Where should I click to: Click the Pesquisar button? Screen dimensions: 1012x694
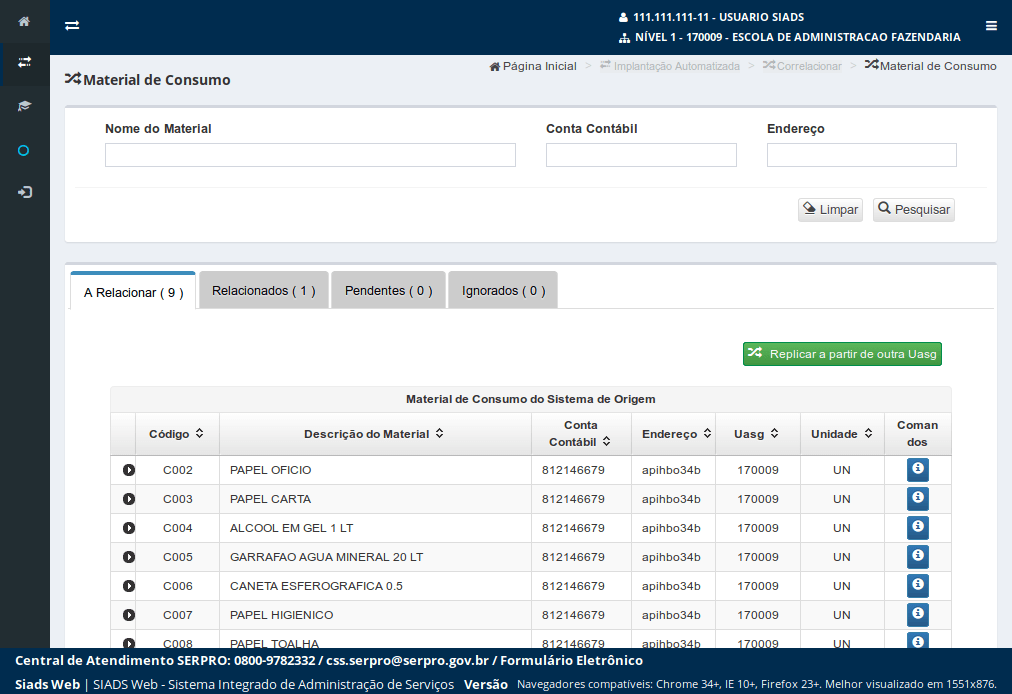(913, 210)
